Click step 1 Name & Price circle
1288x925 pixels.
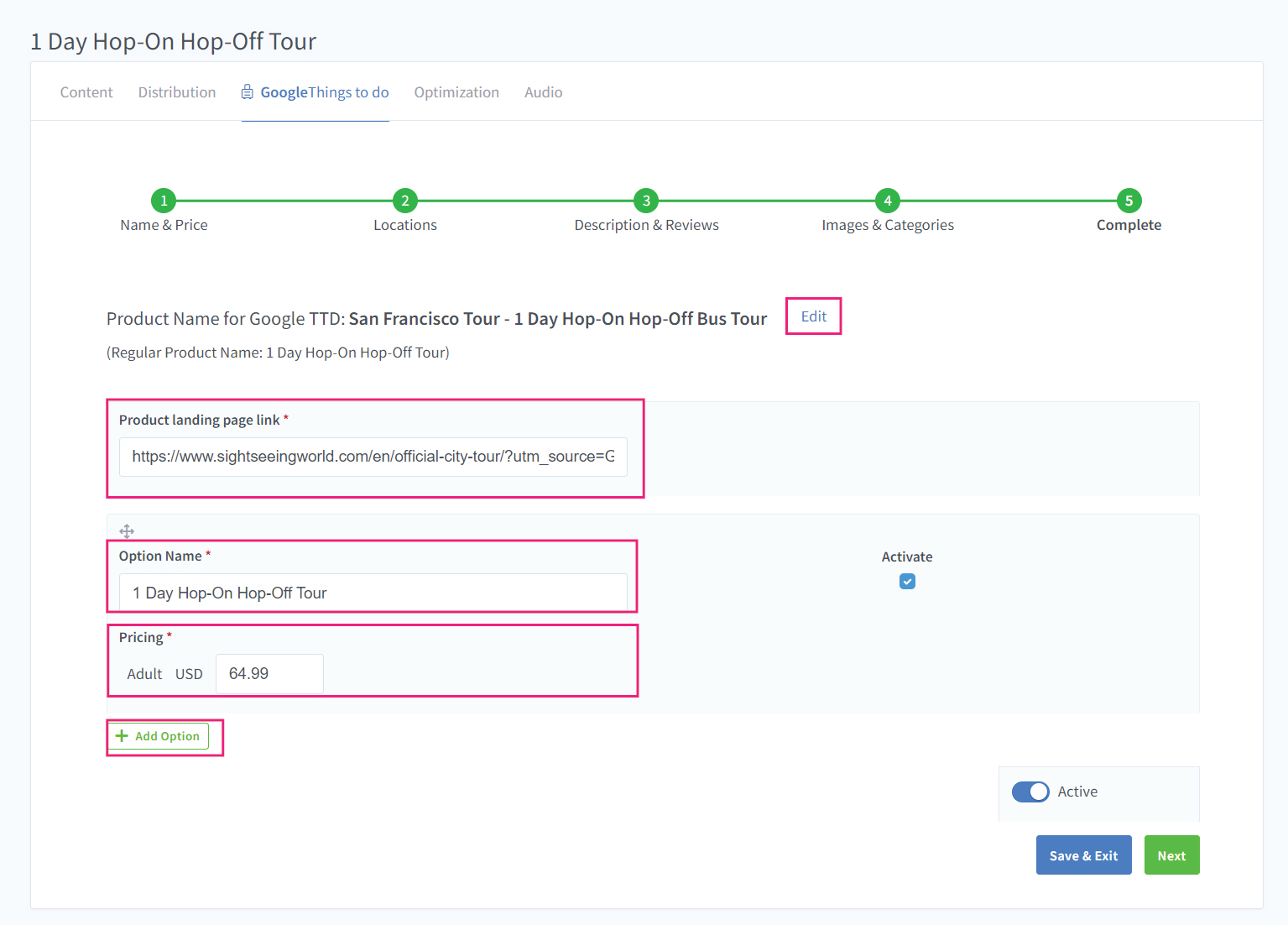(x=164, y=201)
